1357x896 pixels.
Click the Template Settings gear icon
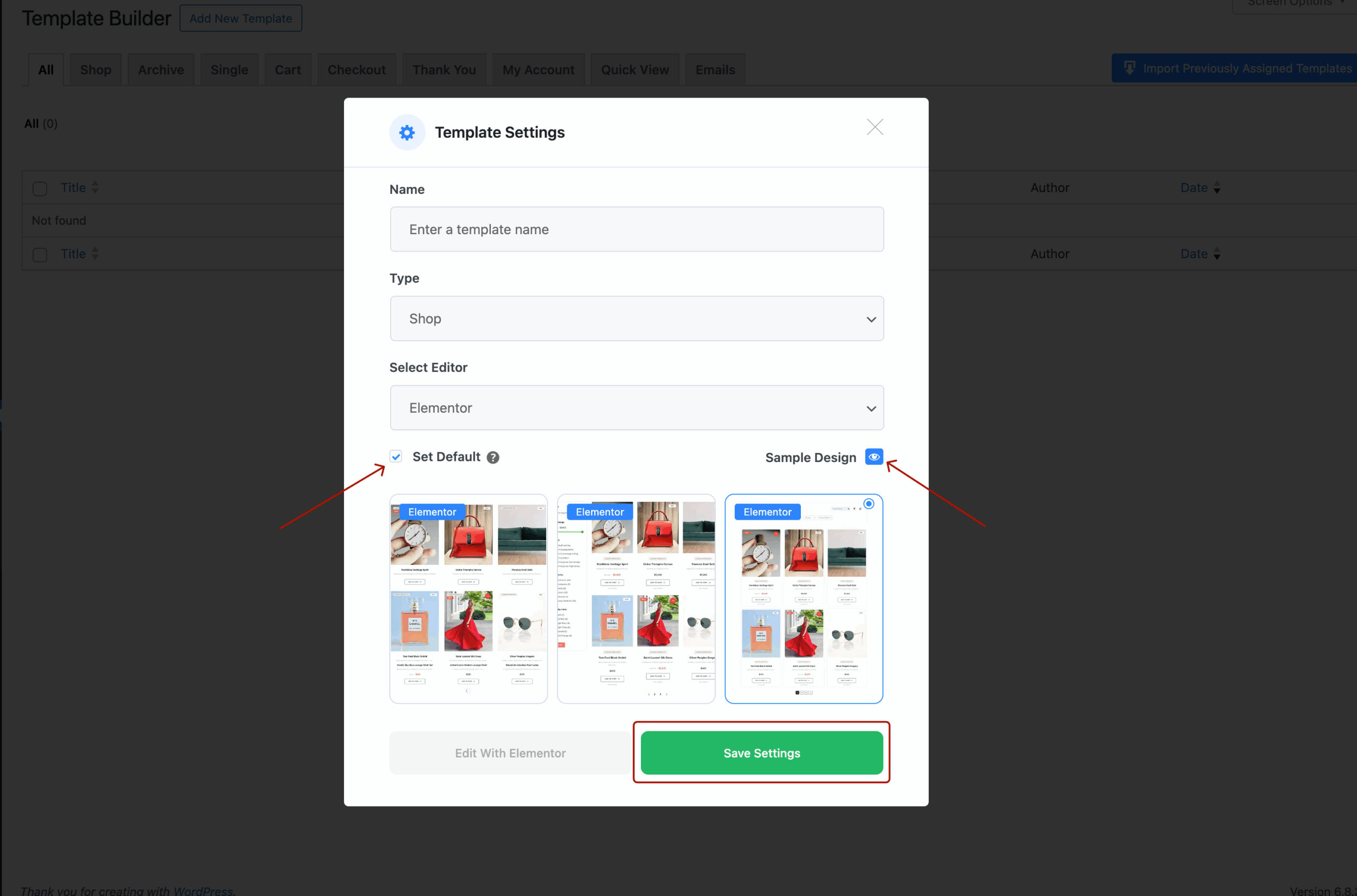[407, 132]
